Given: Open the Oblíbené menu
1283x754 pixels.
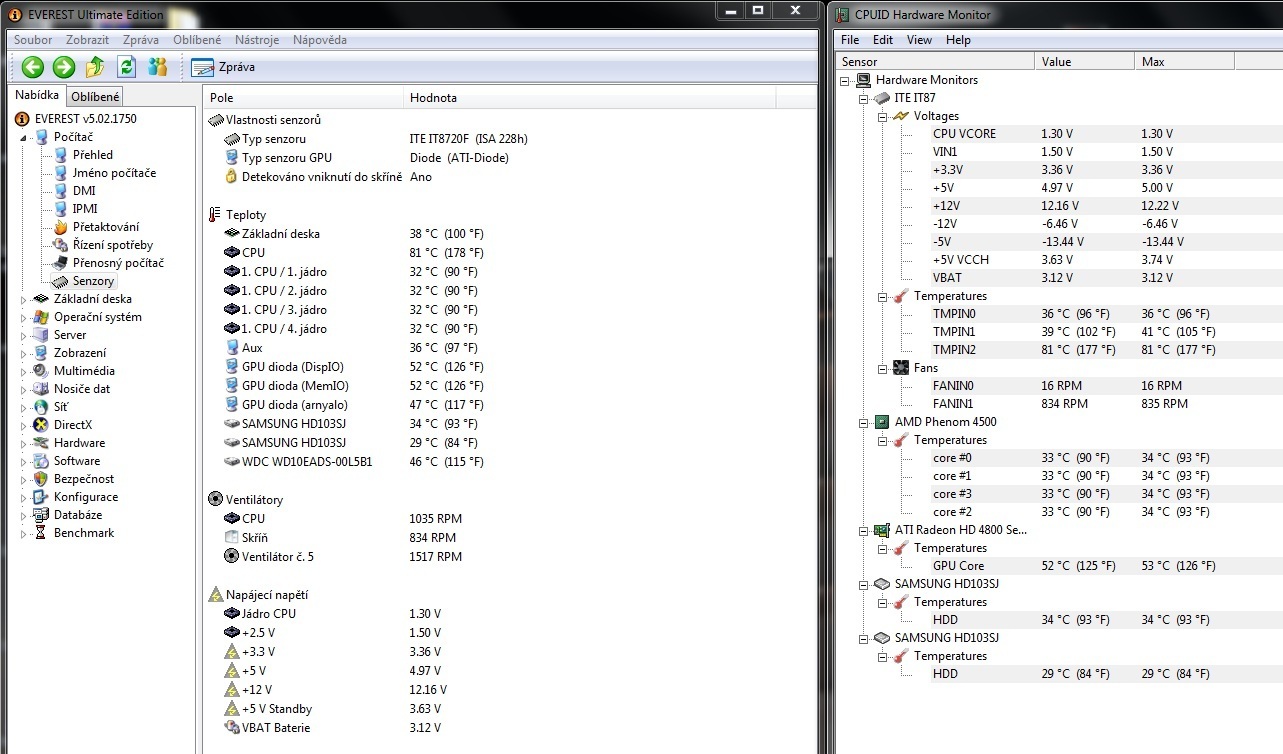Looking at the screenshot, I should (197, 40).
